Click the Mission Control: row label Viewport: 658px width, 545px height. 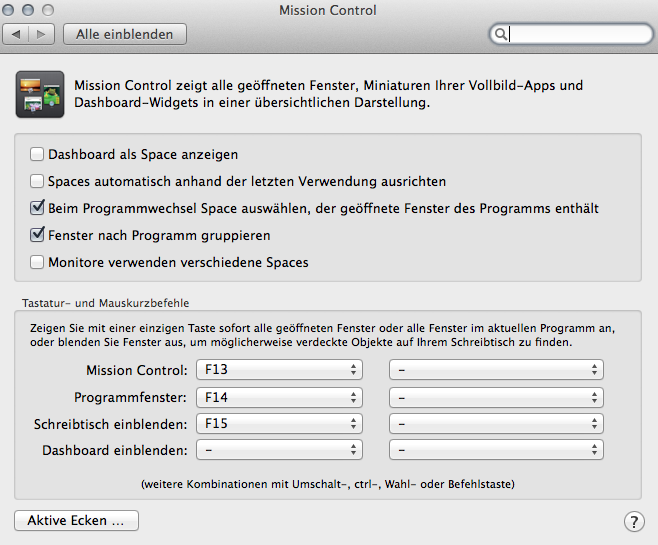click(137, 370)
